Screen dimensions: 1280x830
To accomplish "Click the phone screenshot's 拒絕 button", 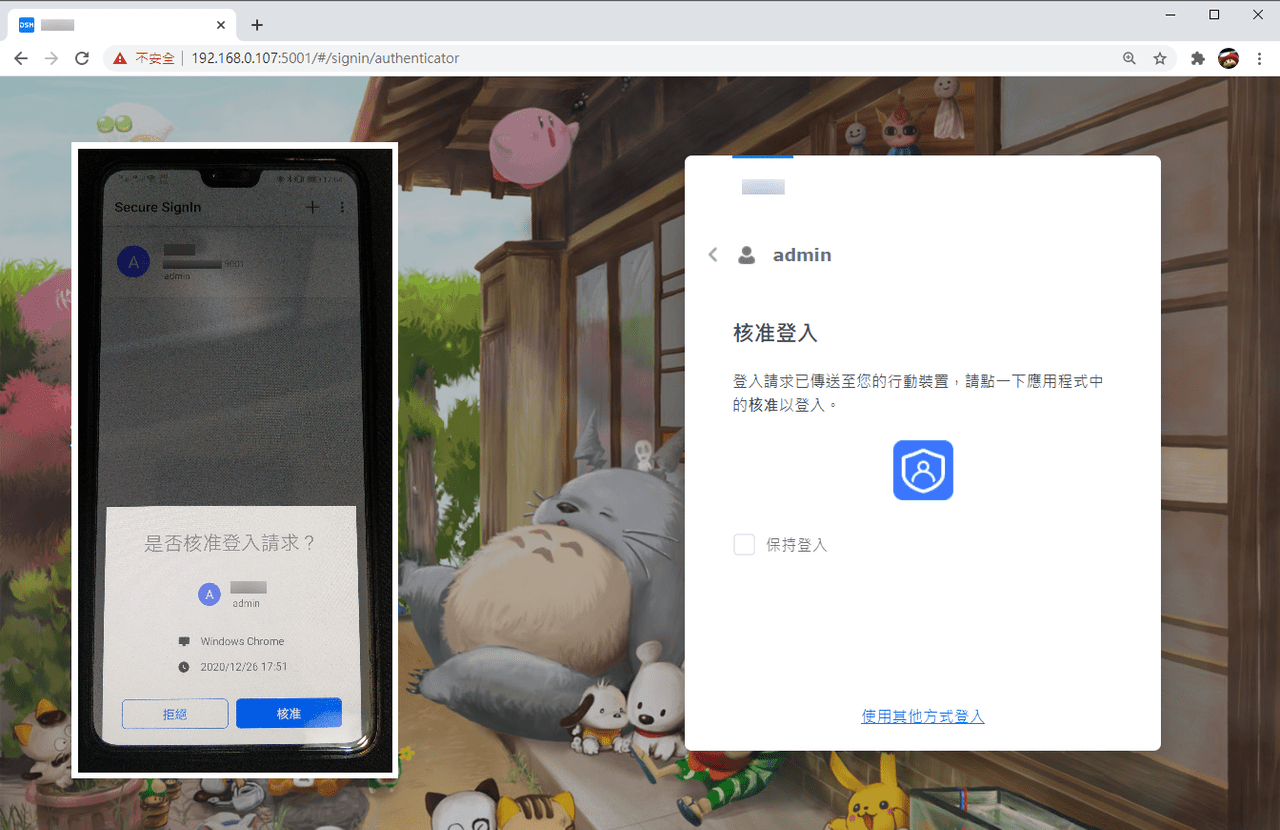I will tap(175, 714).
